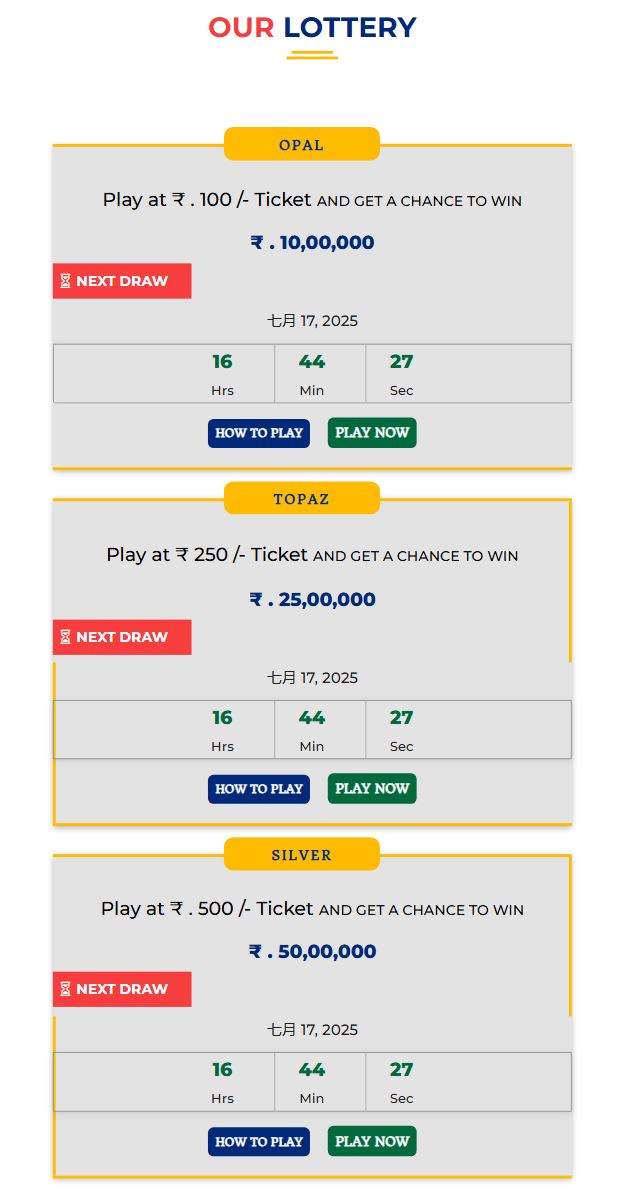Viewport: 631px width, 1199px height.
Task: Hit Play Now on the Topaz card
Action: point(372,789)
